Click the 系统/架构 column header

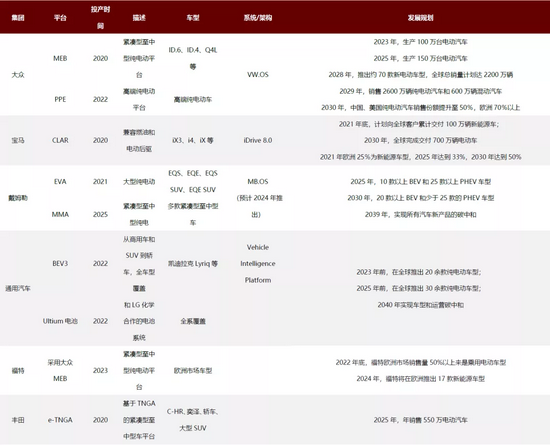point(258,18)
